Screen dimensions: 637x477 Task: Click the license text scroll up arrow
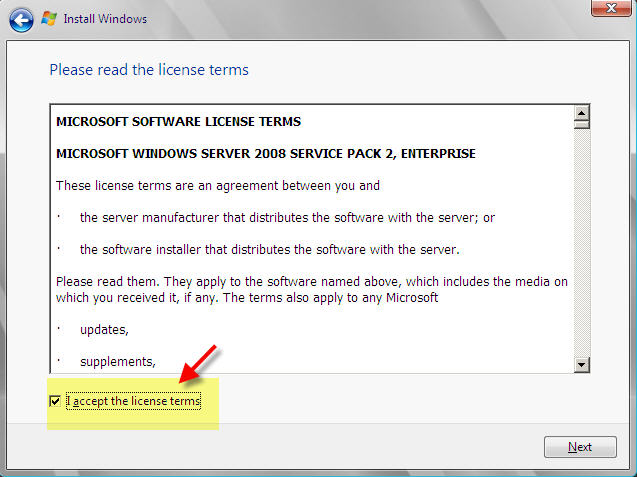click(x=582, y=113)
